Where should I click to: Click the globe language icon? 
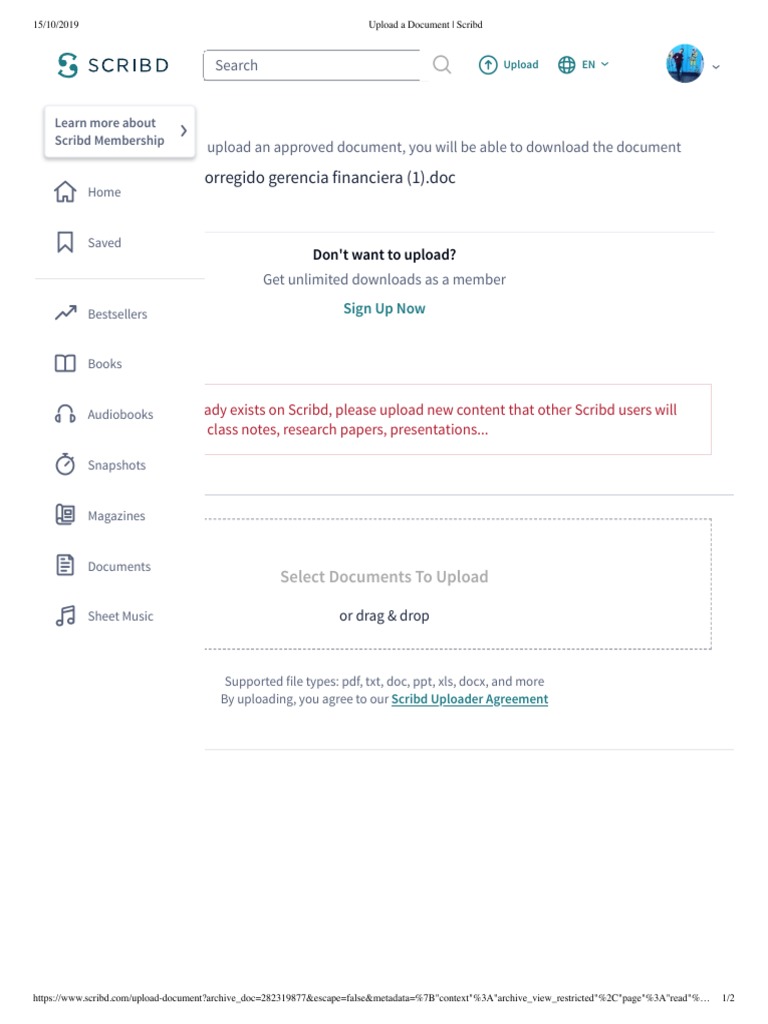pos(567,65)
